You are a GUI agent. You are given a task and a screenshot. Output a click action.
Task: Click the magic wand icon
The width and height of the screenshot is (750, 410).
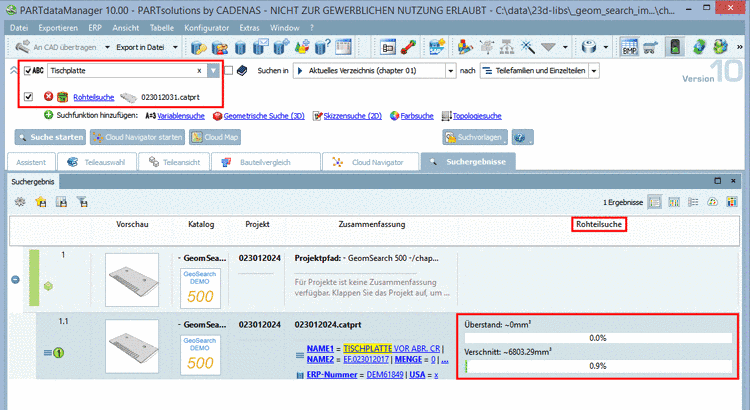pos(528,47)
